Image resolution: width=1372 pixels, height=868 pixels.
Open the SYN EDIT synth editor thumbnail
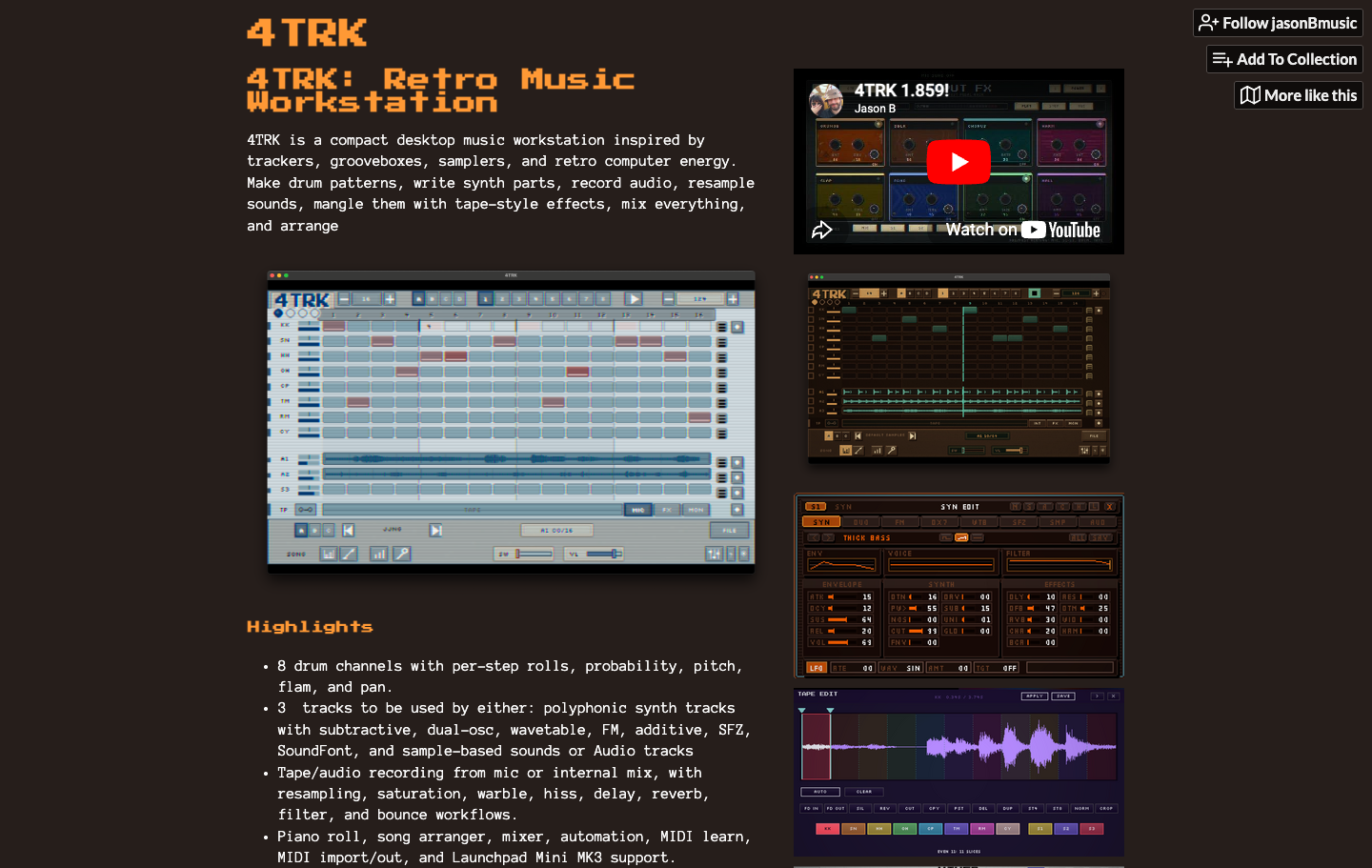958,585
